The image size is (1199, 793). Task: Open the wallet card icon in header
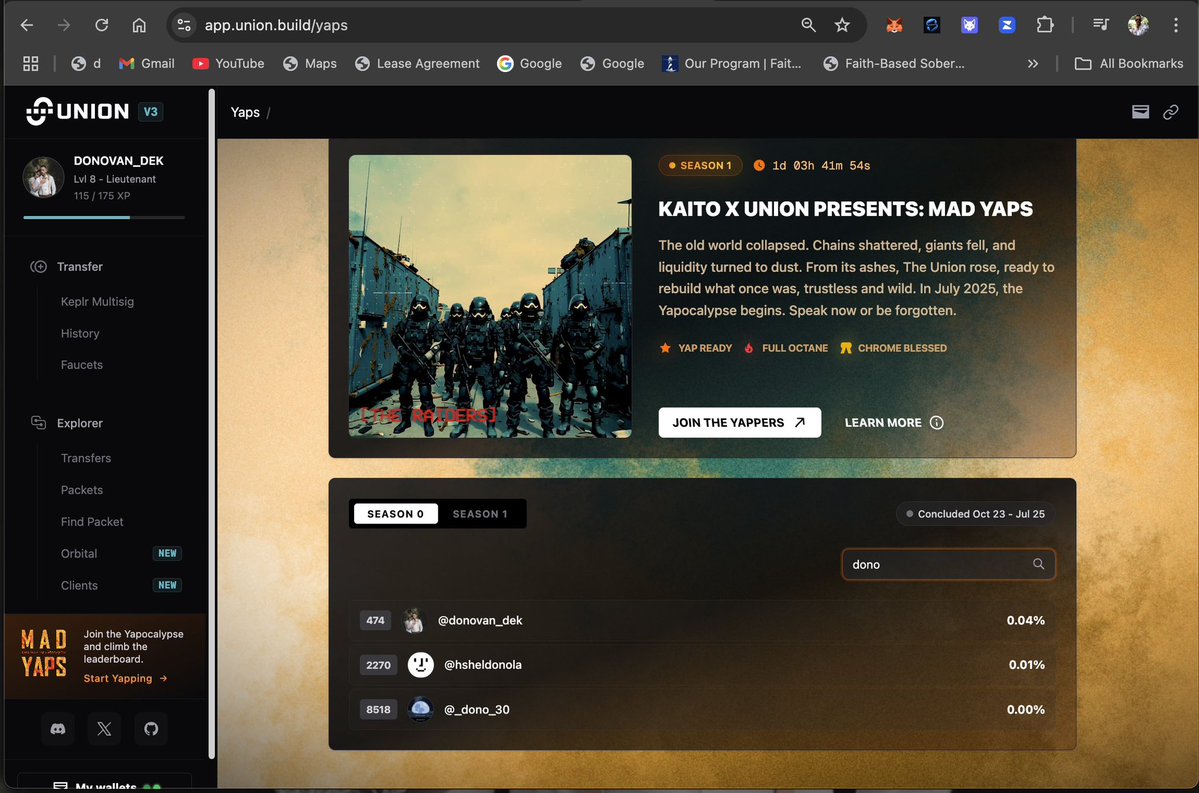[1140, 112]
